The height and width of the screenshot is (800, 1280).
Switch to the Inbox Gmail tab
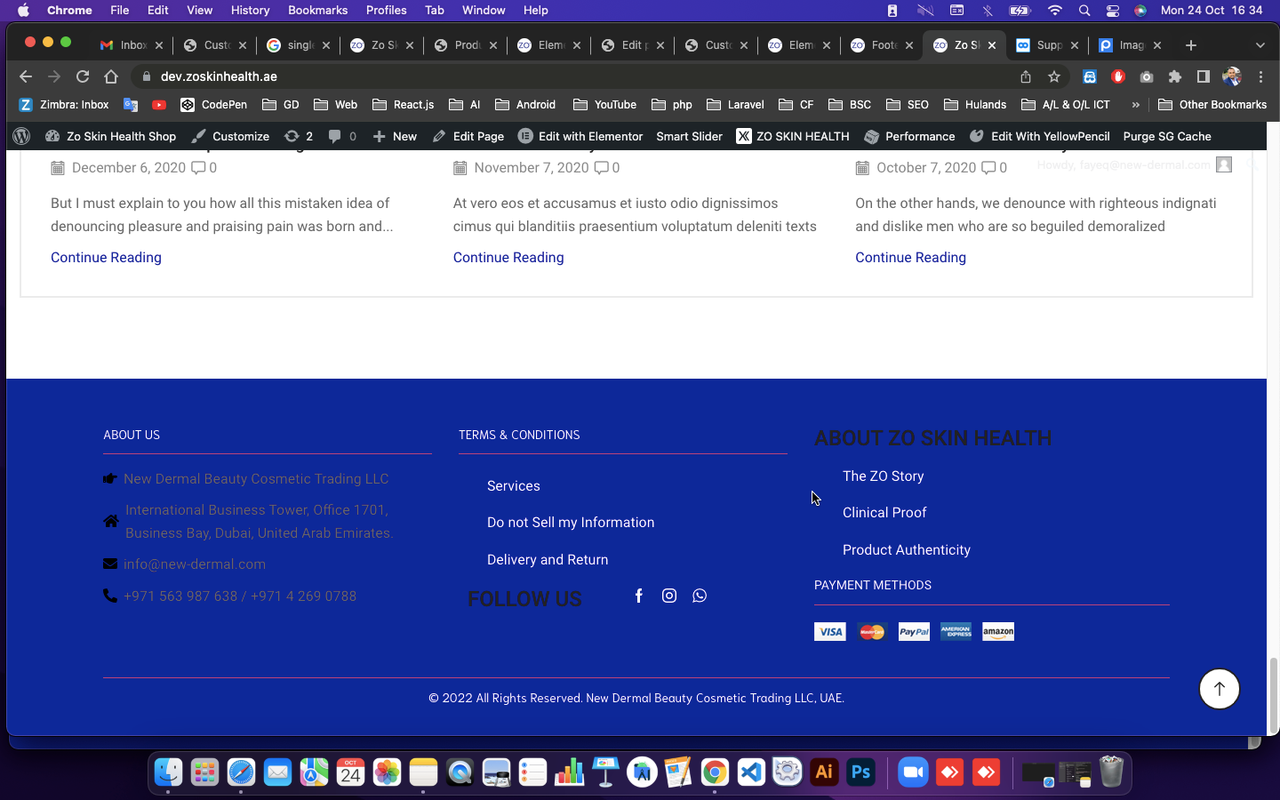[x=133, y=45]
